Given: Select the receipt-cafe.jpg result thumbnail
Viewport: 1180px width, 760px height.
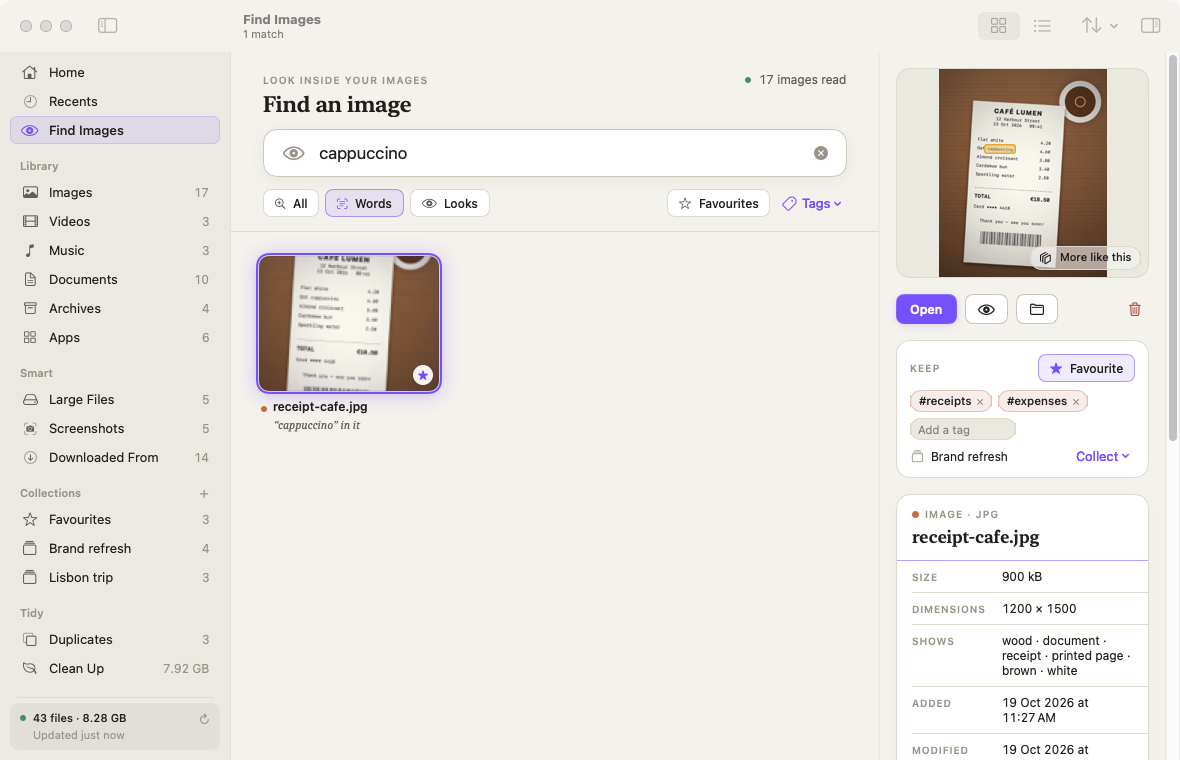Looking at the screenshot, I should coord(349,324).
